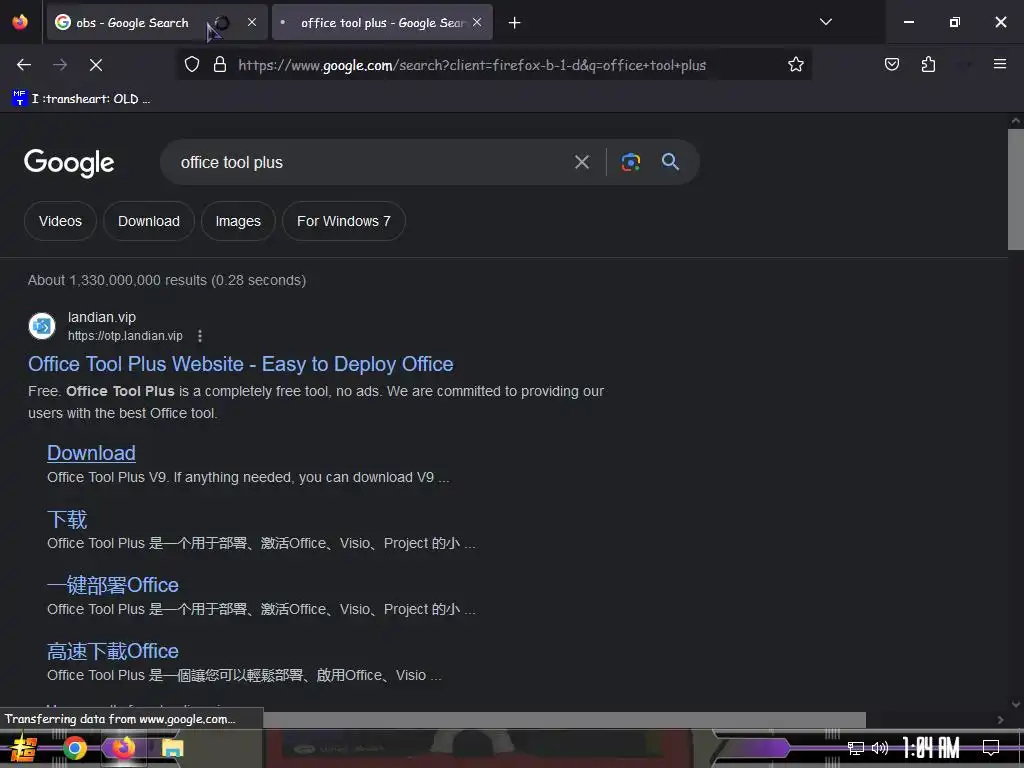Click the 1:04 AM clock
This screenshot has width=1024, height=768.
coord(931,748)
